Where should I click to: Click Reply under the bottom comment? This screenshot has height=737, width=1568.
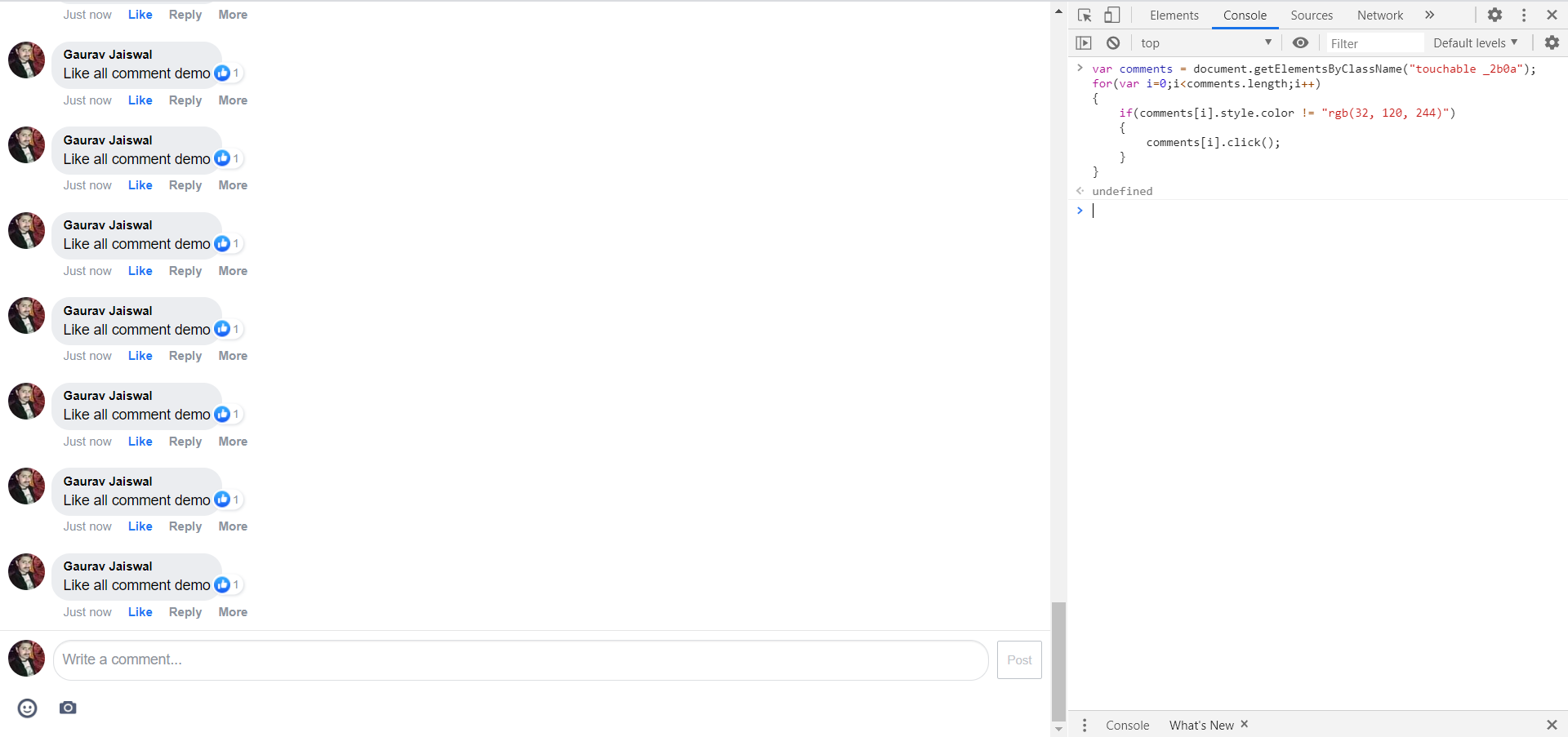[185, 612]
